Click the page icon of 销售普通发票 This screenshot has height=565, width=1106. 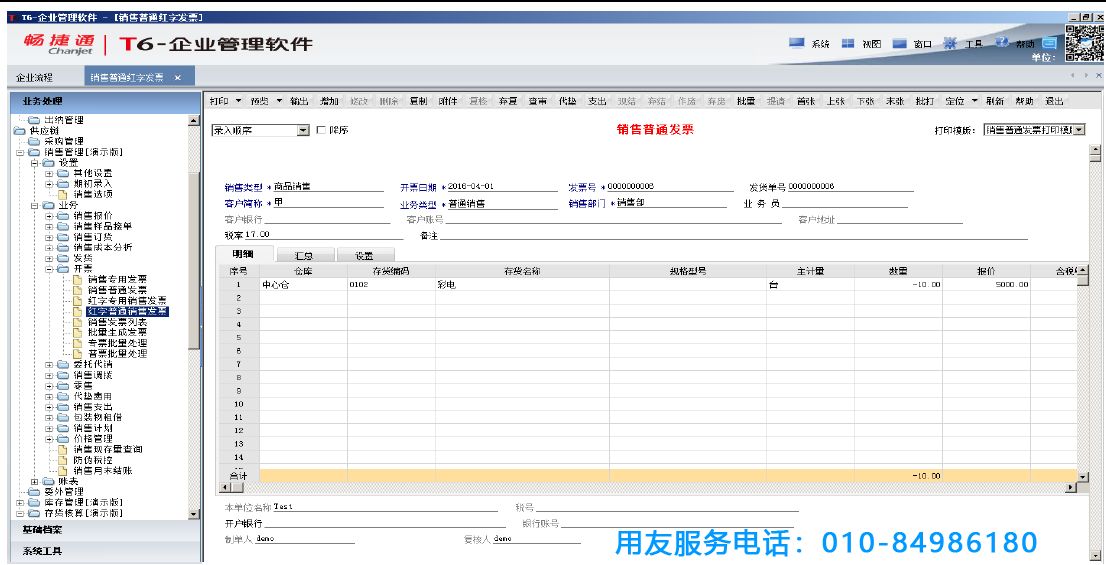click(78, 290)
